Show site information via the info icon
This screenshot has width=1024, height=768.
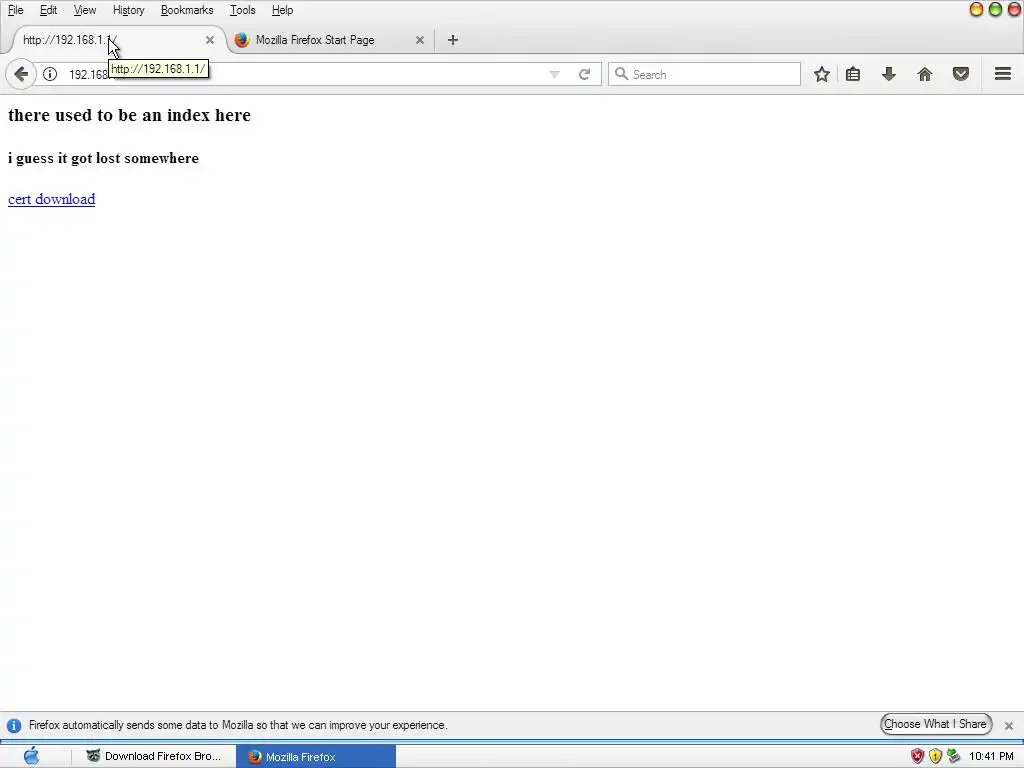click(x=50, y=74)
